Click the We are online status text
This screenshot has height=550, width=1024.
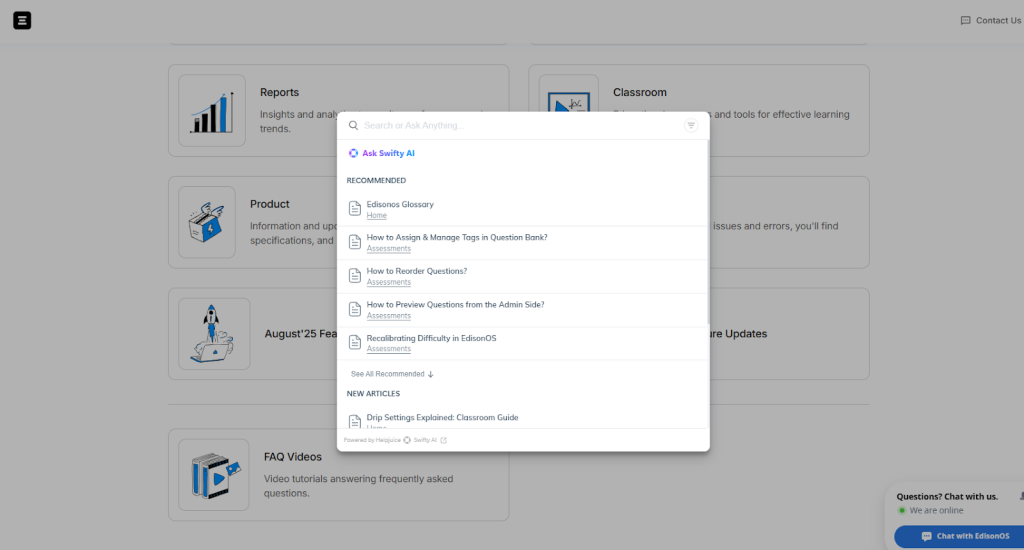[936, 511]
